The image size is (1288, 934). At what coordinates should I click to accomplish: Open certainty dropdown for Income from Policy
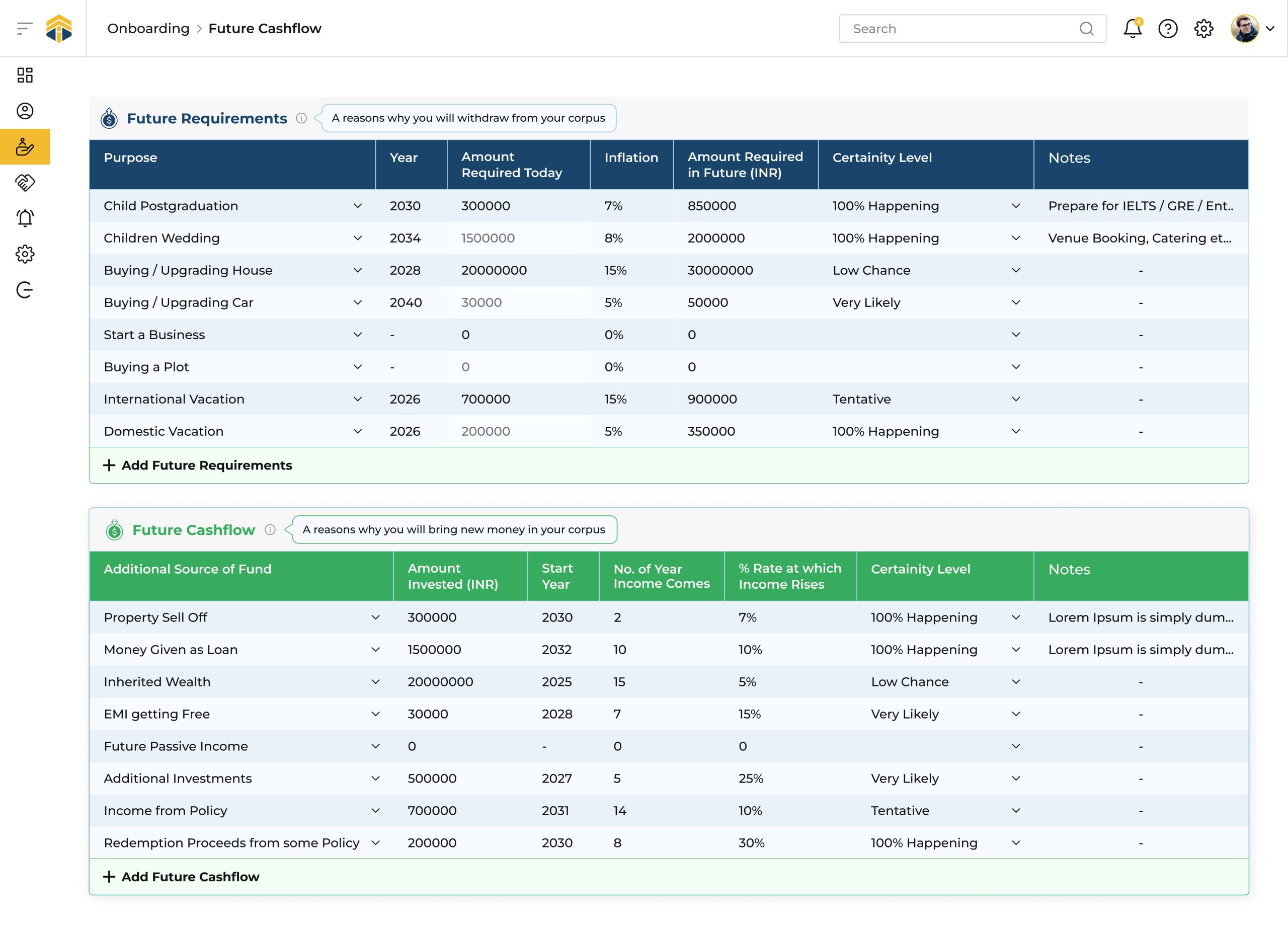[1015, 811]
